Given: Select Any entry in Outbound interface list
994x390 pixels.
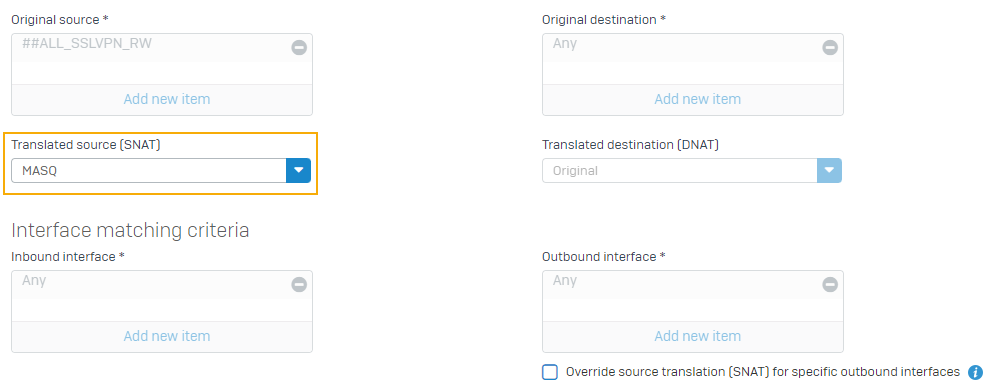Looking at the screenshot, I should [x=564, y=281].
